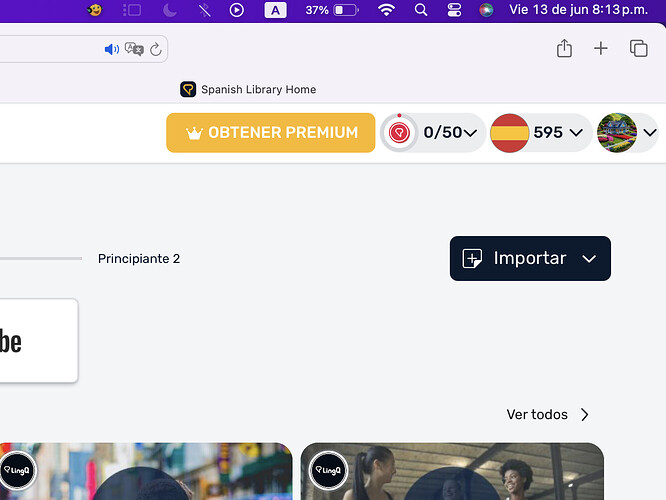Click the Bluetooth off menu bar icon
This screenshot has width=666, height=500.
[x=205, y=10]
